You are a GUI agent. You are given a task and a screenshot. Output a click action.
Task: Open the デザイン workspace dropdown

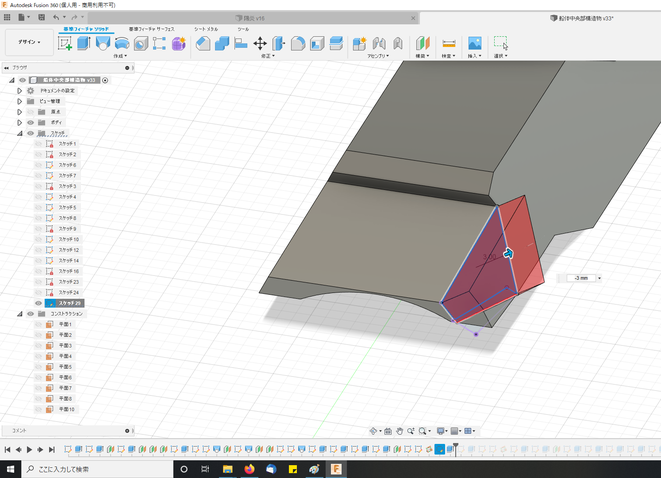click(x=29, y=42)
